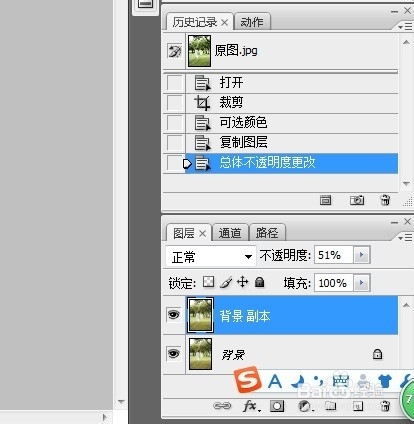The width and height of the screenshot is (414, 424).
Task: Add a layer mask
Action: (x=277, y=406)
